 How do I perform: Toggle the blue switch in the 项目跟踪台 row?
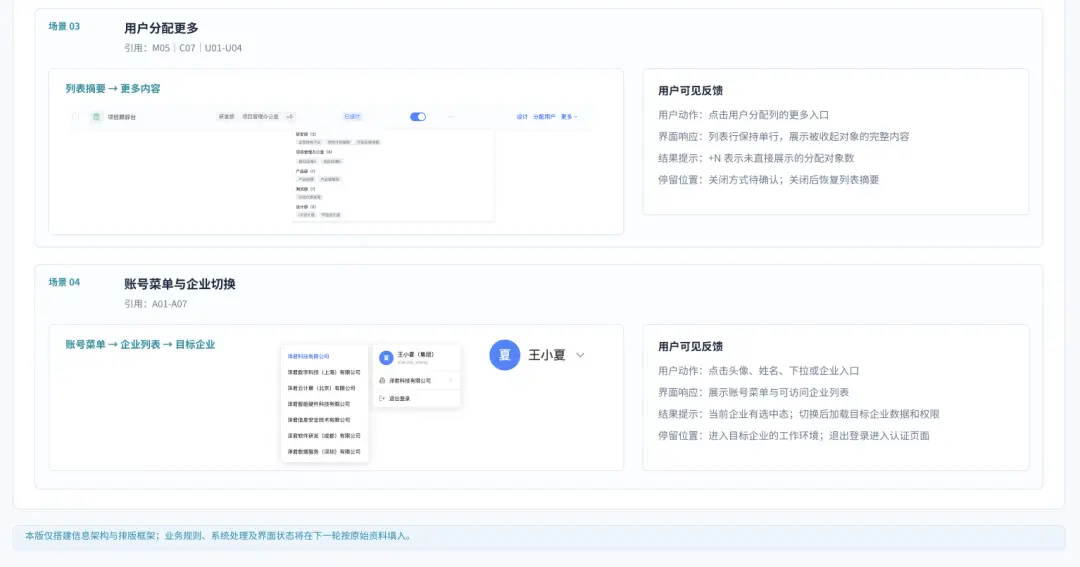click(418, 117)
